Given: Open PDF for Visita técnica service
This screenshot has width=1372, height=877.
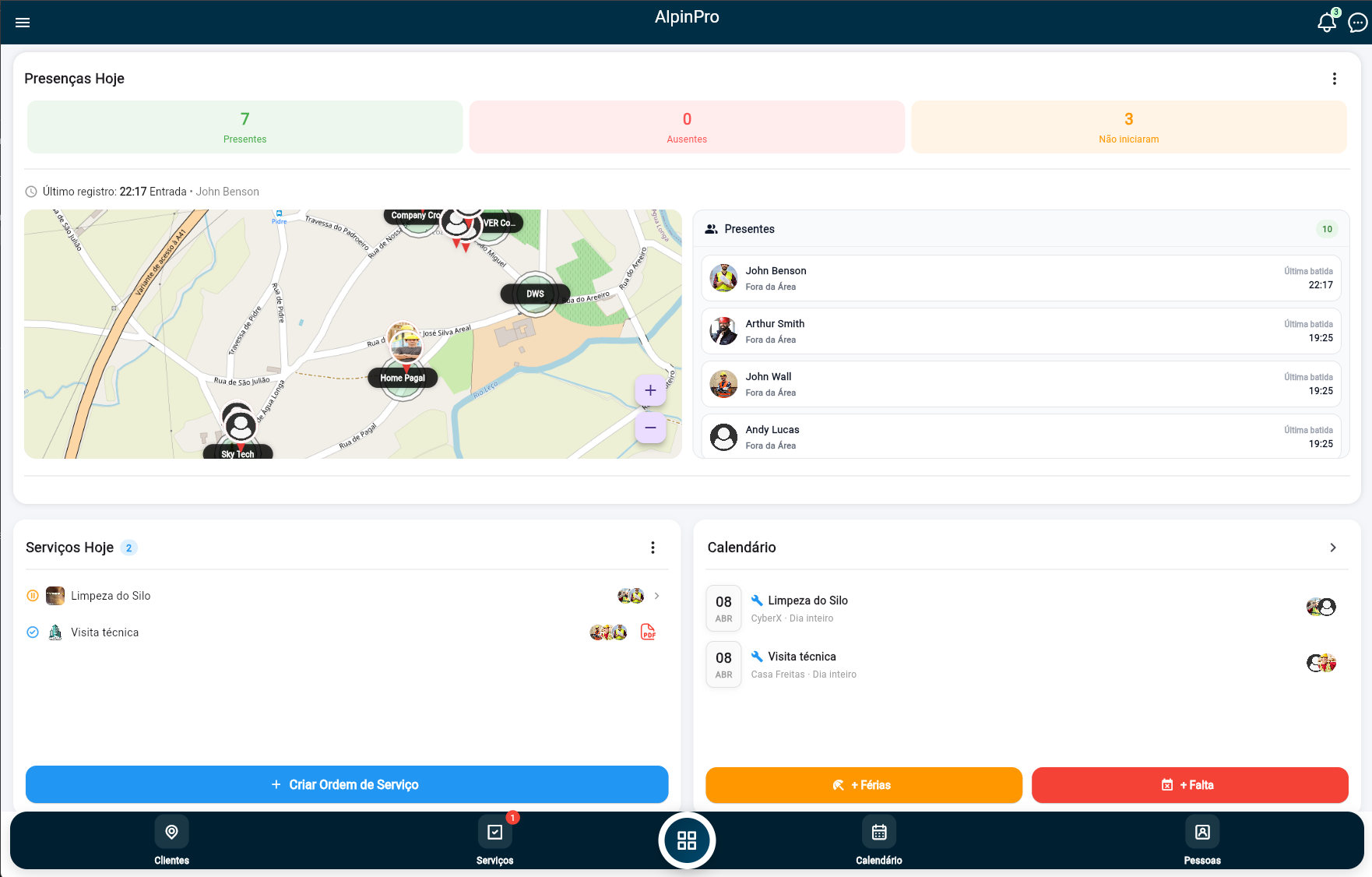Looking at the screenshot, I should [648, 632].
